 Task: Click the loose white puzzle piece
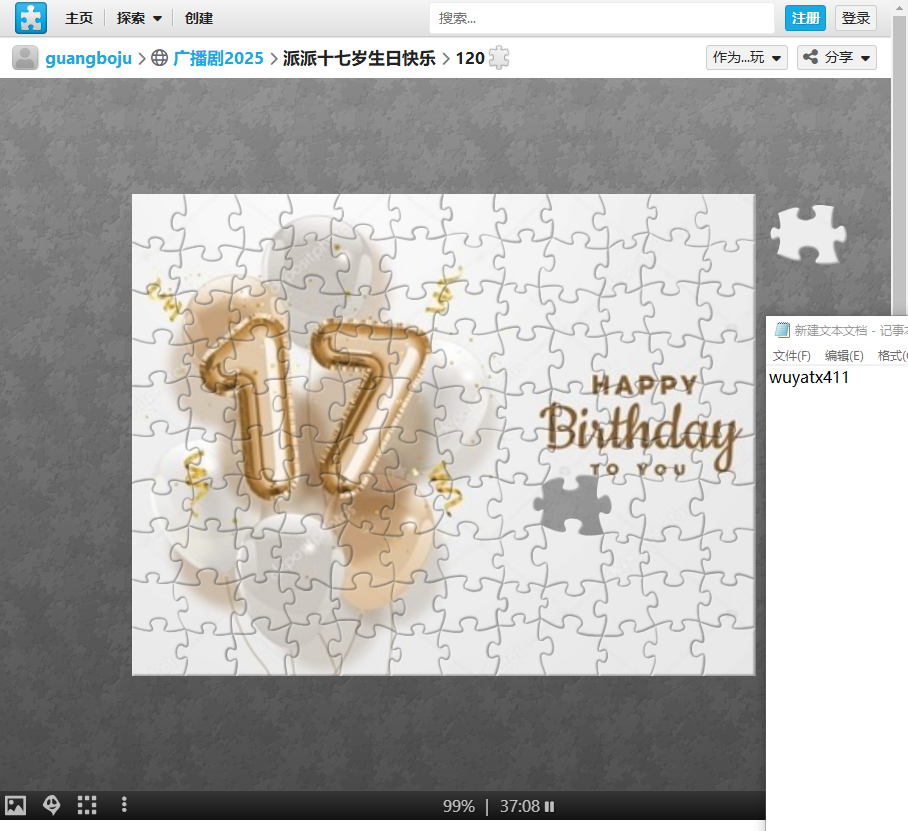pos(807,234)
